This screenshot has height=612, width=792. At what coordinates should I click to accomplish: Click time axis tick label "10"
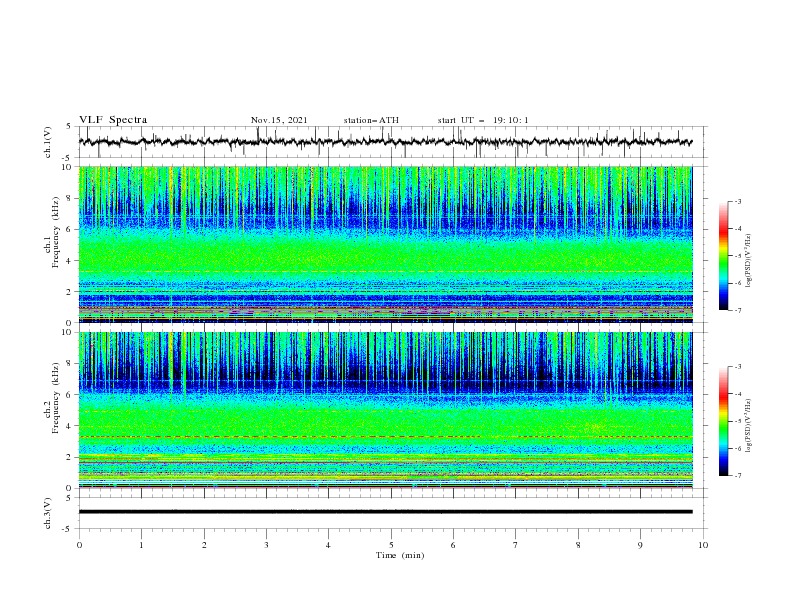[703, 545]
